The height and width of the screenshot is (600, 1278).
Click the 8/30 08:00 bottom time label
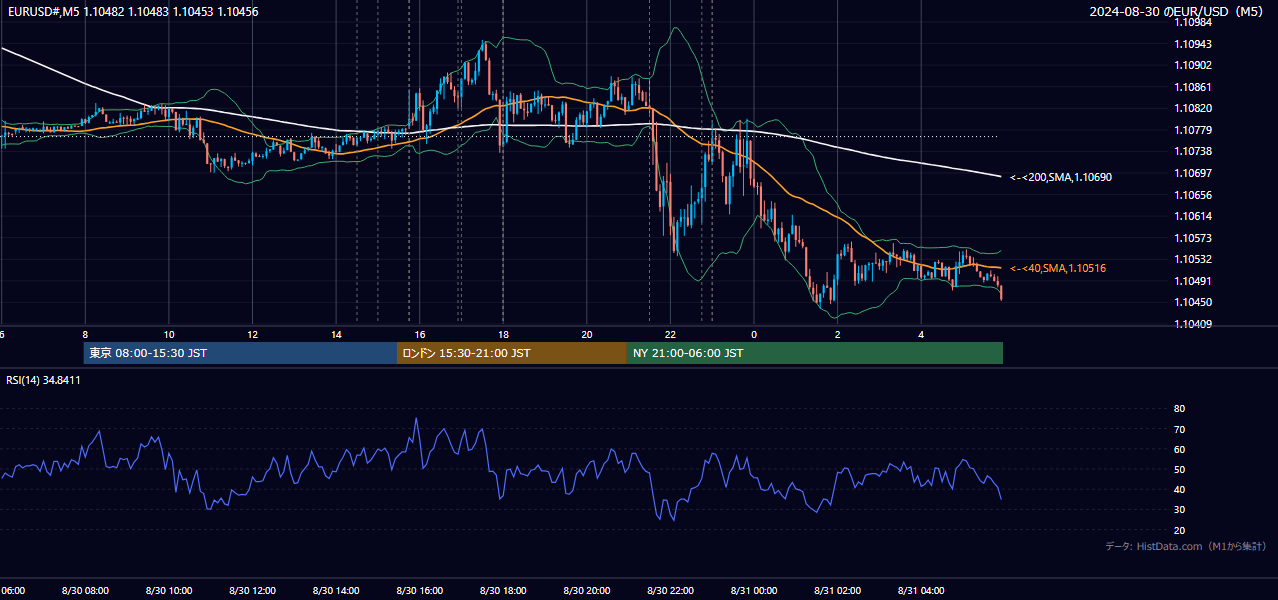85,591
